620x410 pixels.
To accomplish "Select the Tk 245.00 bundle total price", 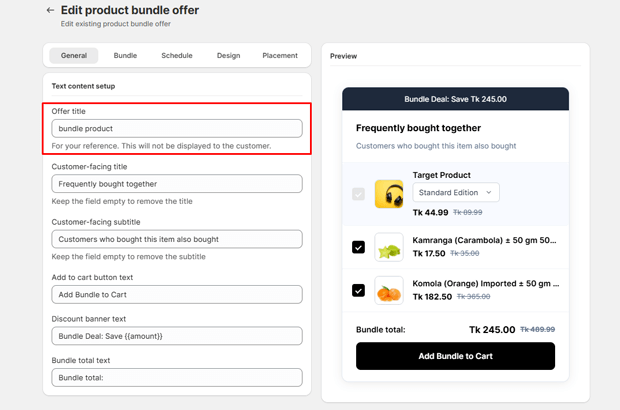I will tap(492, 330).
